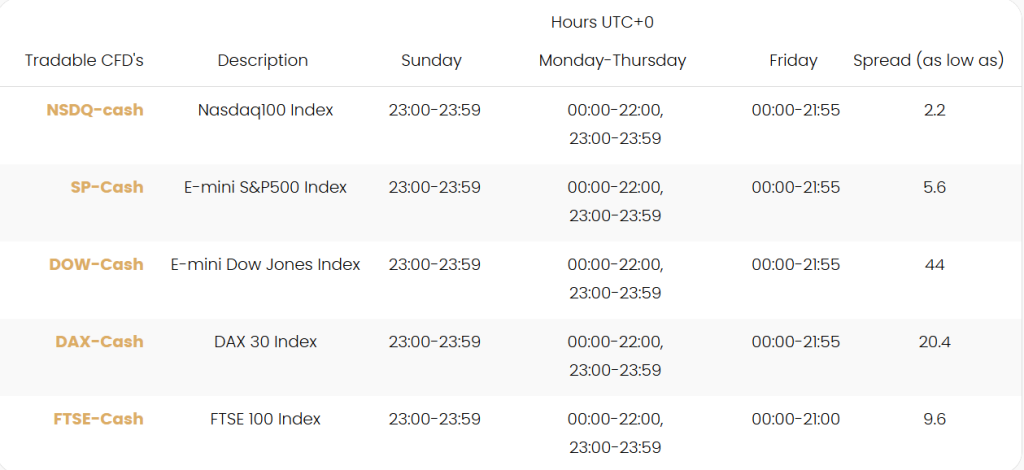1024x470 pixels.
Task: Select the Sunday column header
Action: coord(431,60)
